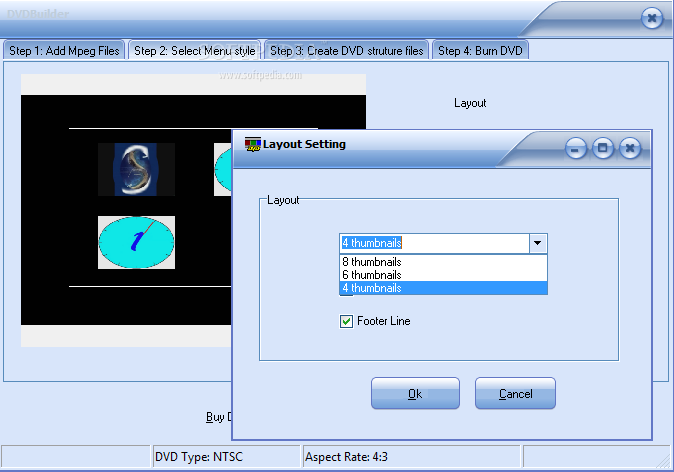The image size is (674, 472).
Task: Open the Step 1: Add Mpeg Files tab
Action: pyautogui.click(x=64, y=51)
